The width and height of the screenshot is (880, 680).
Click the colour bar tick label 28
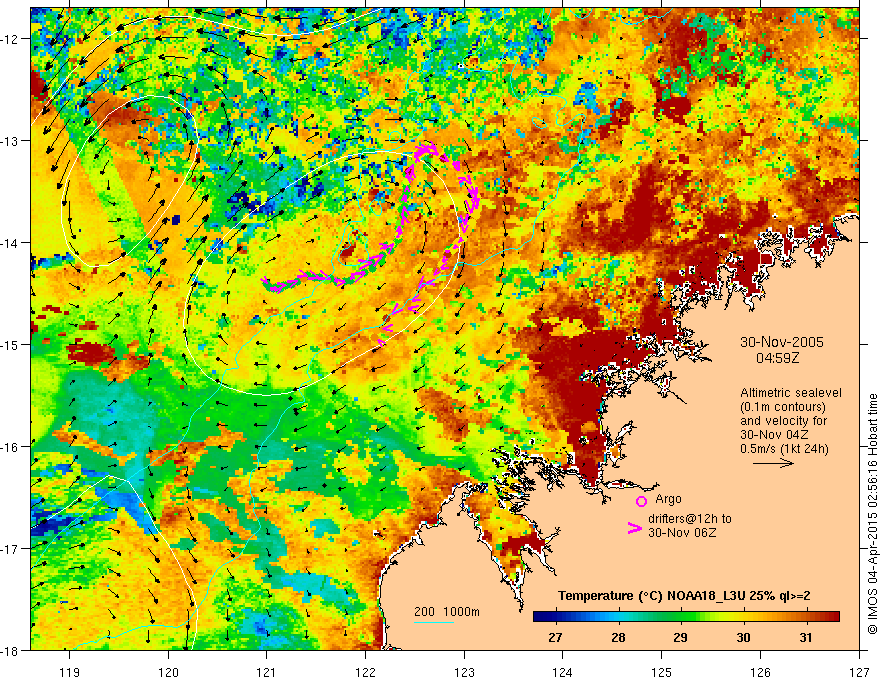point(618,638)
